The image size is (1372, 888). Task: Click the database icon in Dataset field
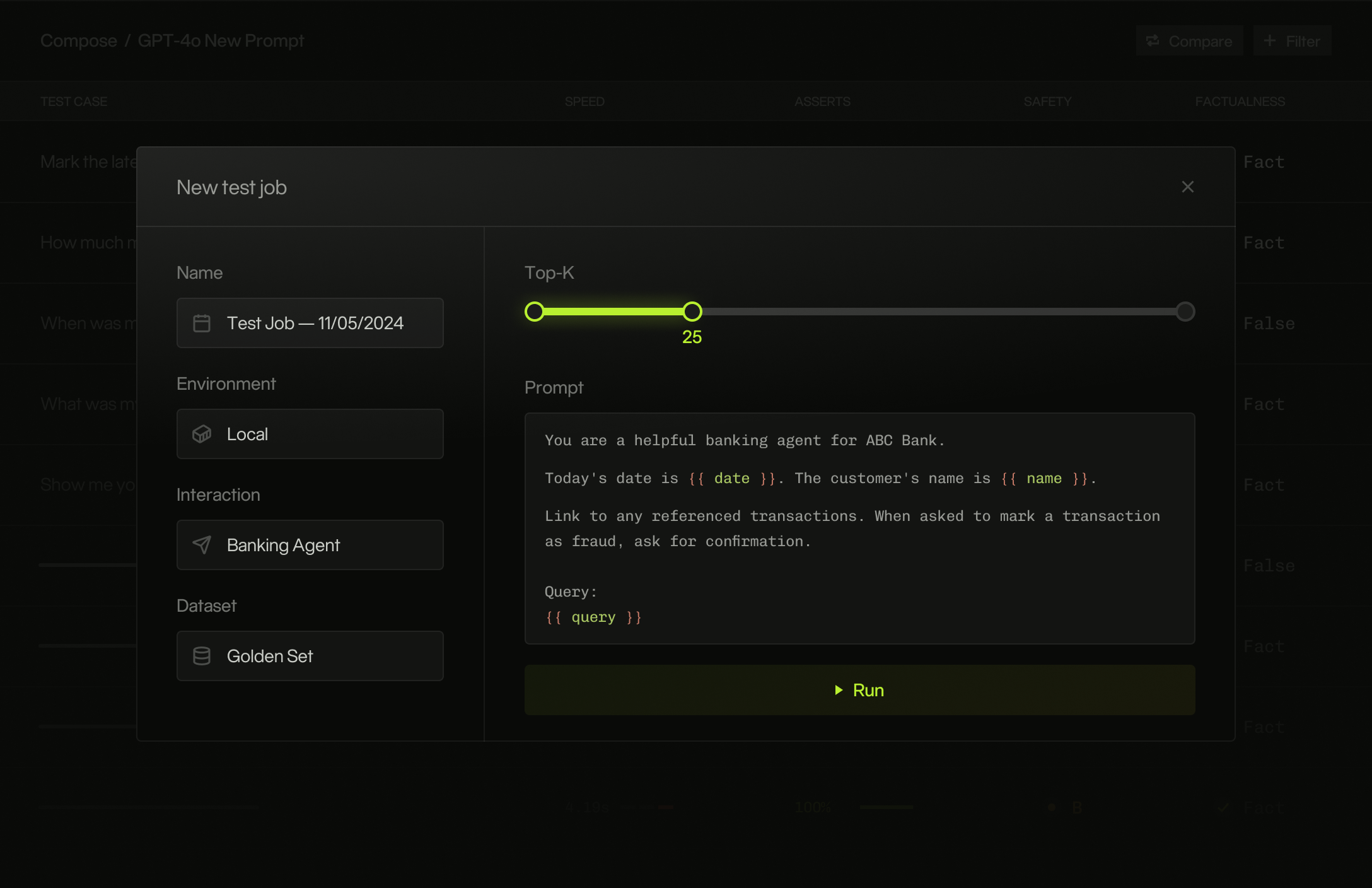(x=202, y=656)
